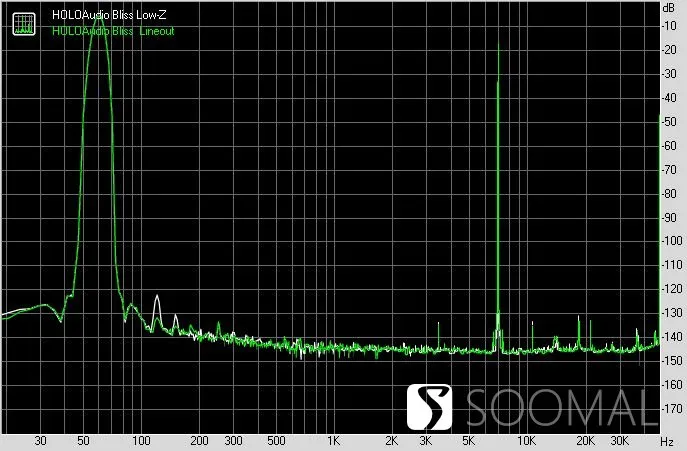Click the 5K frequency label
Image resolution: width=687 pixels, height=451 pixels.
pos(468,440)
